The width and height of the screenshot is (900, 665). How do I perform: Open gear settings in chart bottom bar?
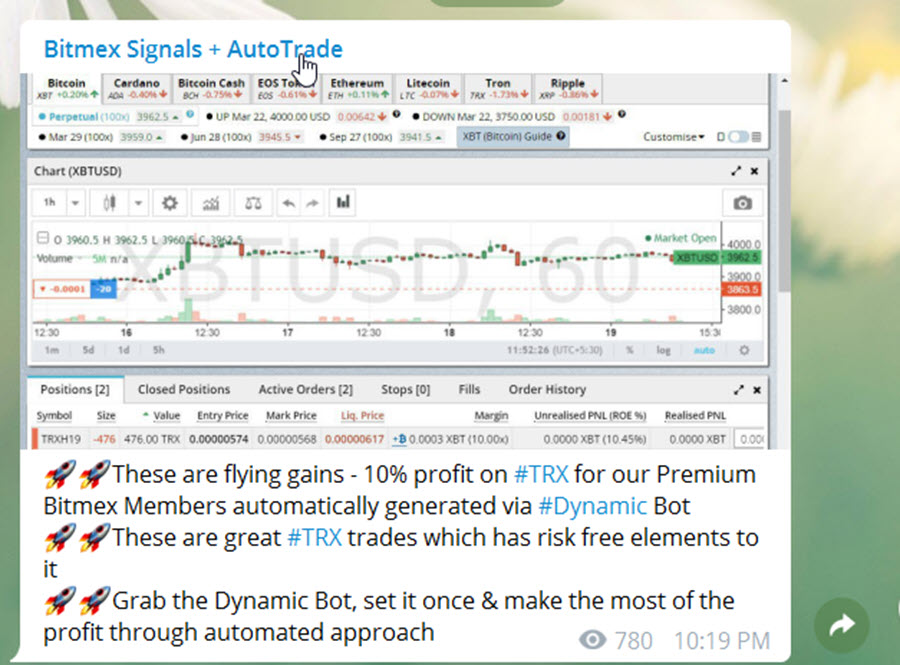(x=744, y=350)
